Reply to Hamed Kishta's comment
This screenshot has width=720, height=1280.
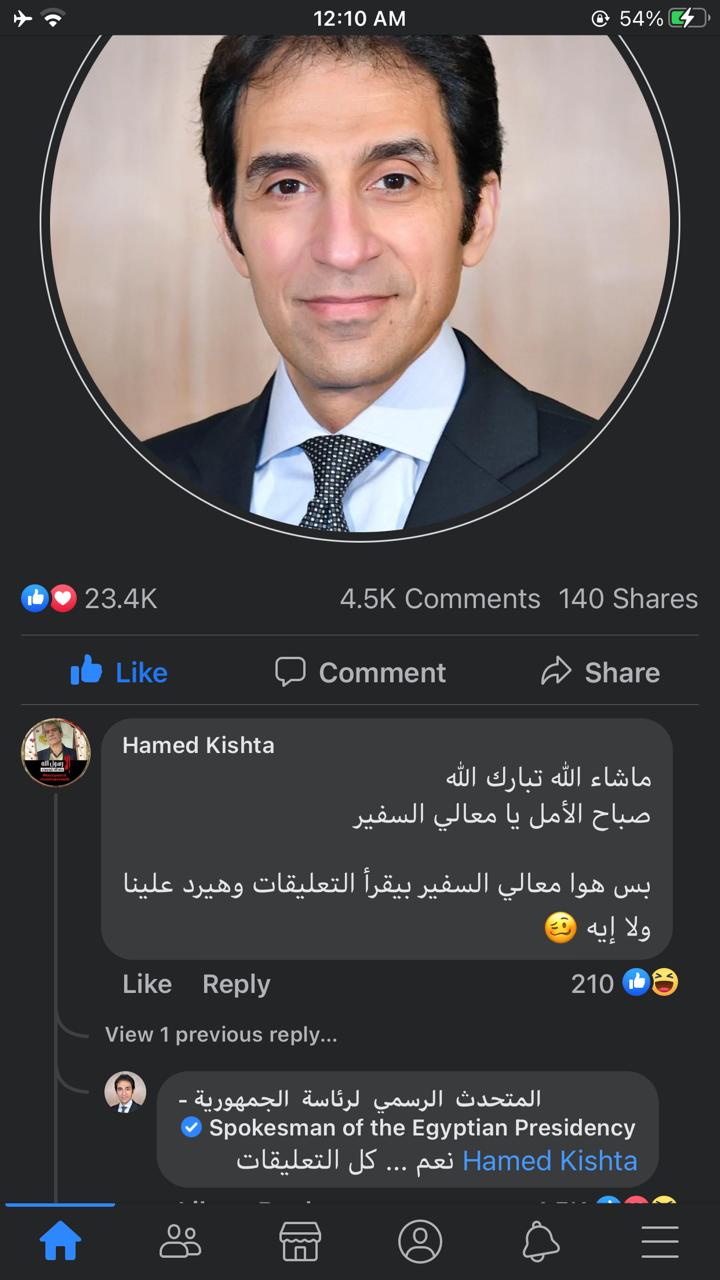[236, 984]
